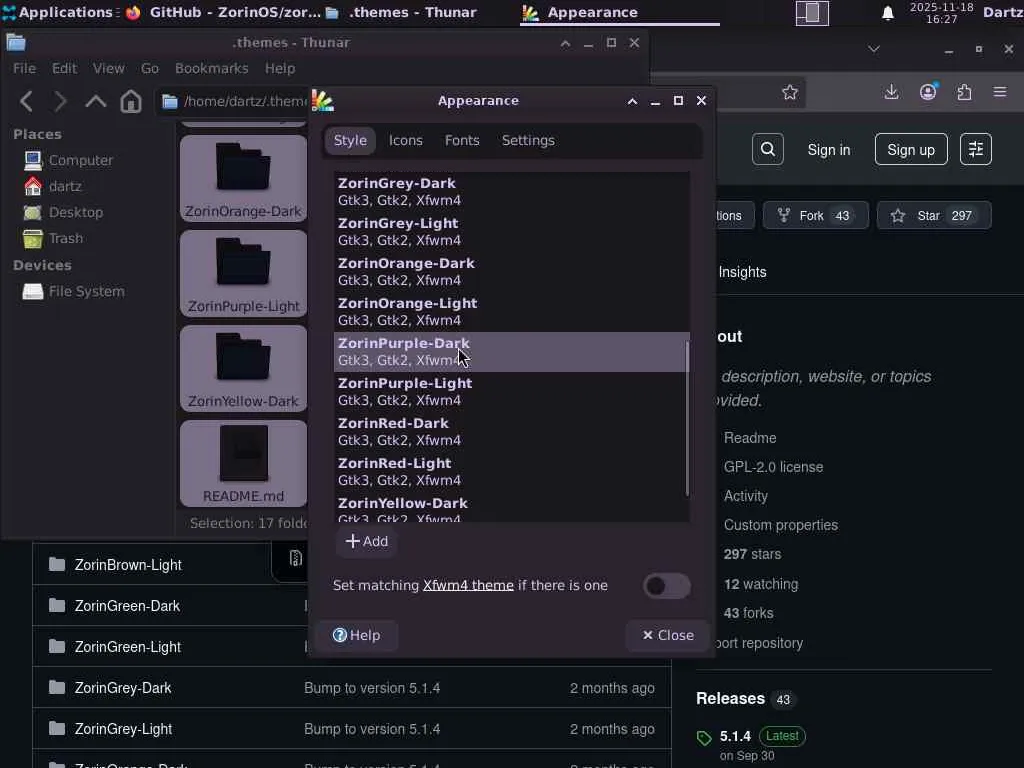Click the theme list scrollbar
This screenshot has width=1024, height=768.
coord(686,418)
